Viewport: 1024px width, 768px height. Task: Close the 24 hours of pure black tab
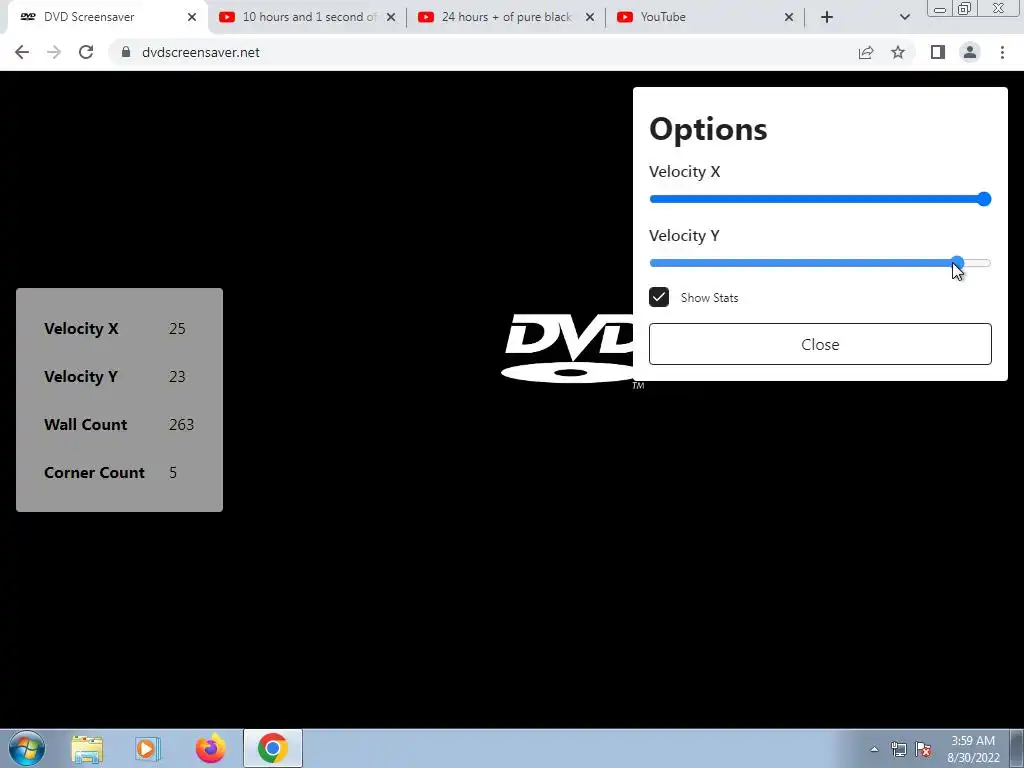click(x=590, y=17)
